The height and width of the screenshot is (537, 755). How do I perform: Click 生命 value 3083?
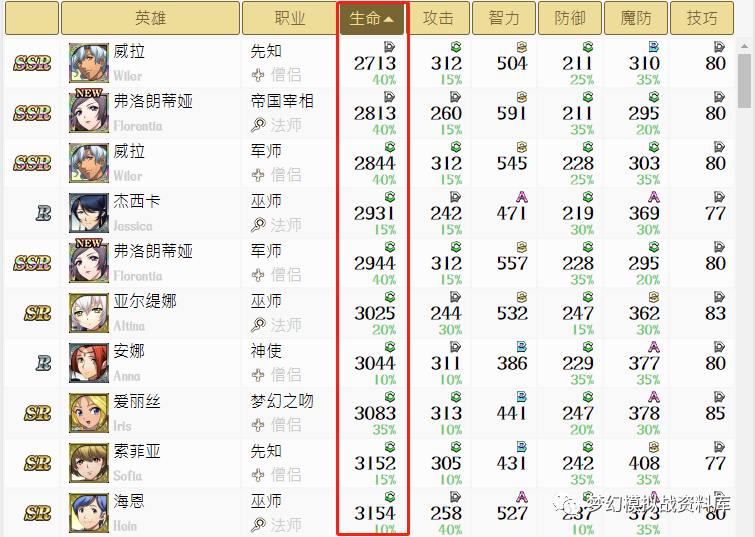coord(375,414)
